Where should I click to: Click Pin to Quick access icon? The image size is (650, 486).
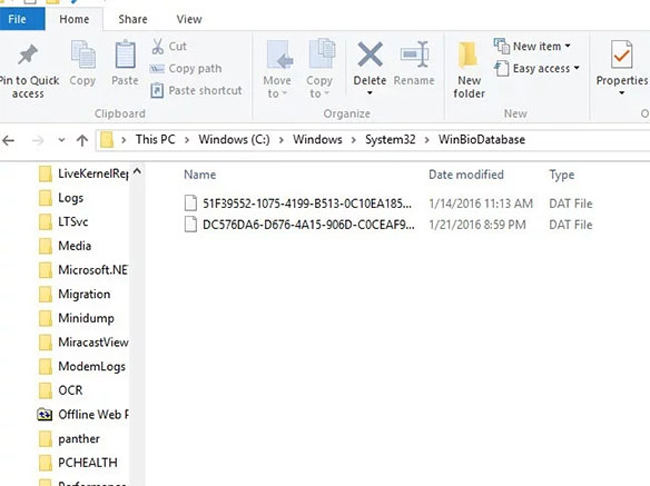(27, 54)
